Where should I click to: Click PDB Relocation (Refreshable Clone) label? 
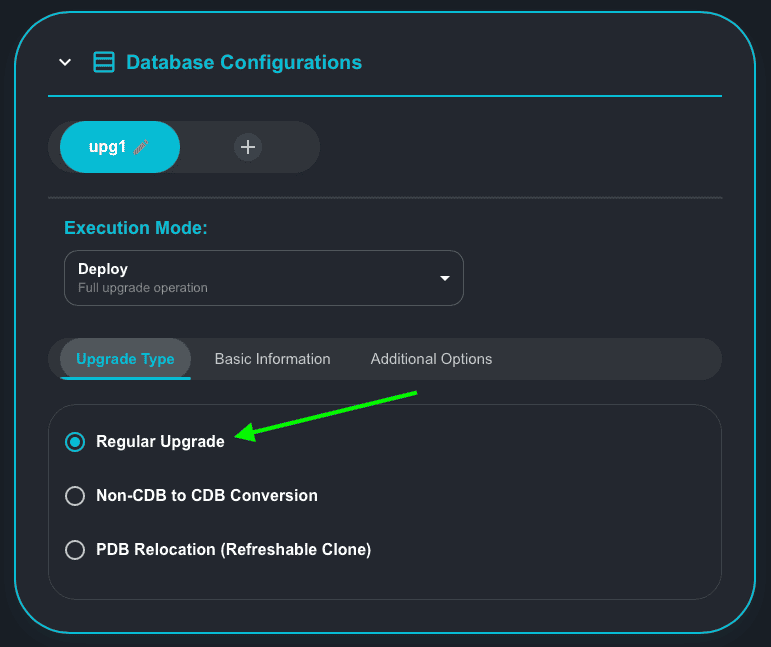click(233, 550)
